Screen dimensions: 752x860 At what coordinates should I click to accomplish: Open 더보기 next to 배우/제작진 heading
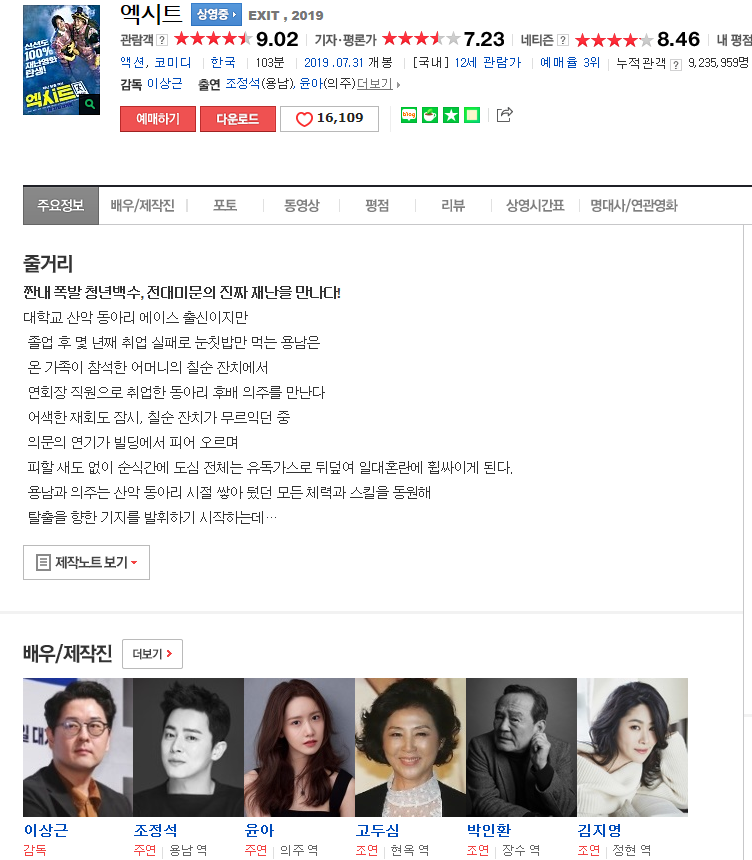pos(152,654)
